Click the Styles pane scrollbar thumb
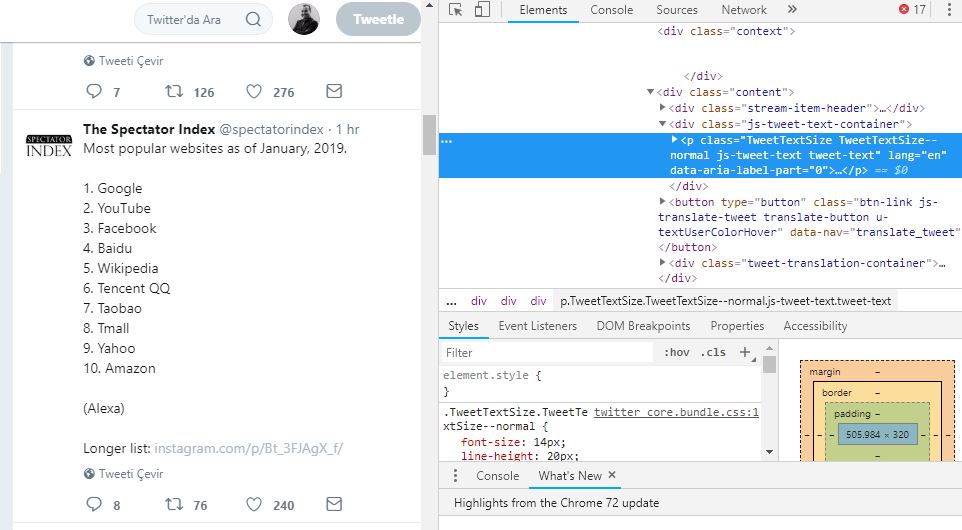Image resolution: width=962 pixels, height=530 pixels. tap(769, 364)
